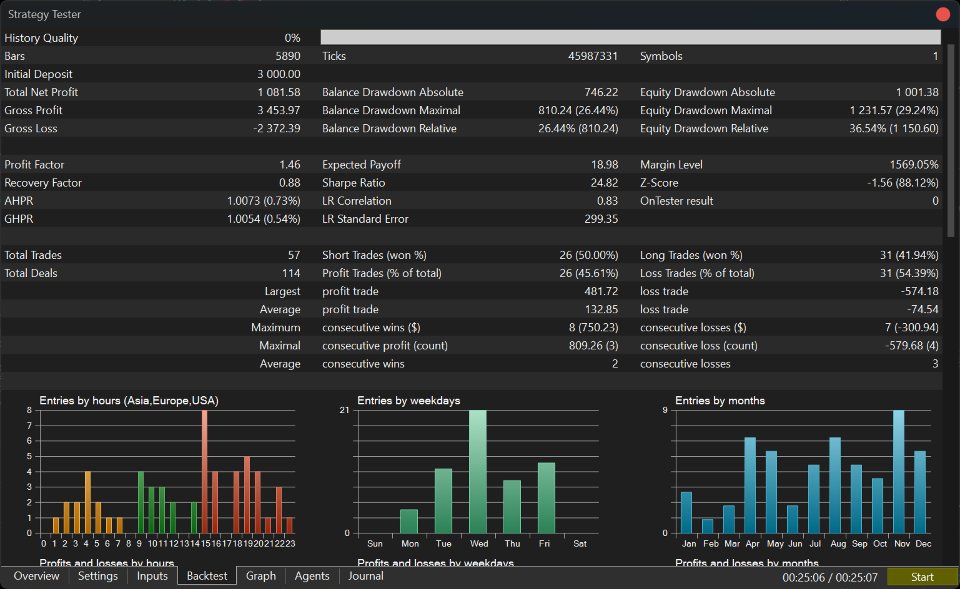This screenshot has width=960, height=589.
Task: Click the Profit Factor value 1.46
Action: tap(290, 165)
